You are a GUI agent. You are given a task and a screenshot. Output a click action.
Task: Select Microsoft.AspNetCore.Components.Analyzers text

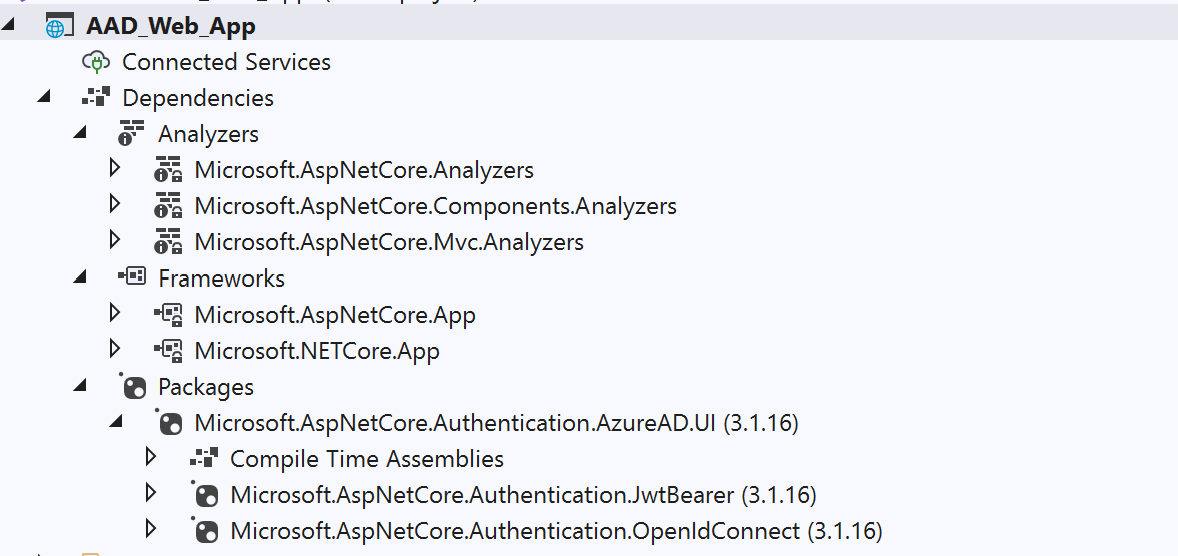point(436,206)
